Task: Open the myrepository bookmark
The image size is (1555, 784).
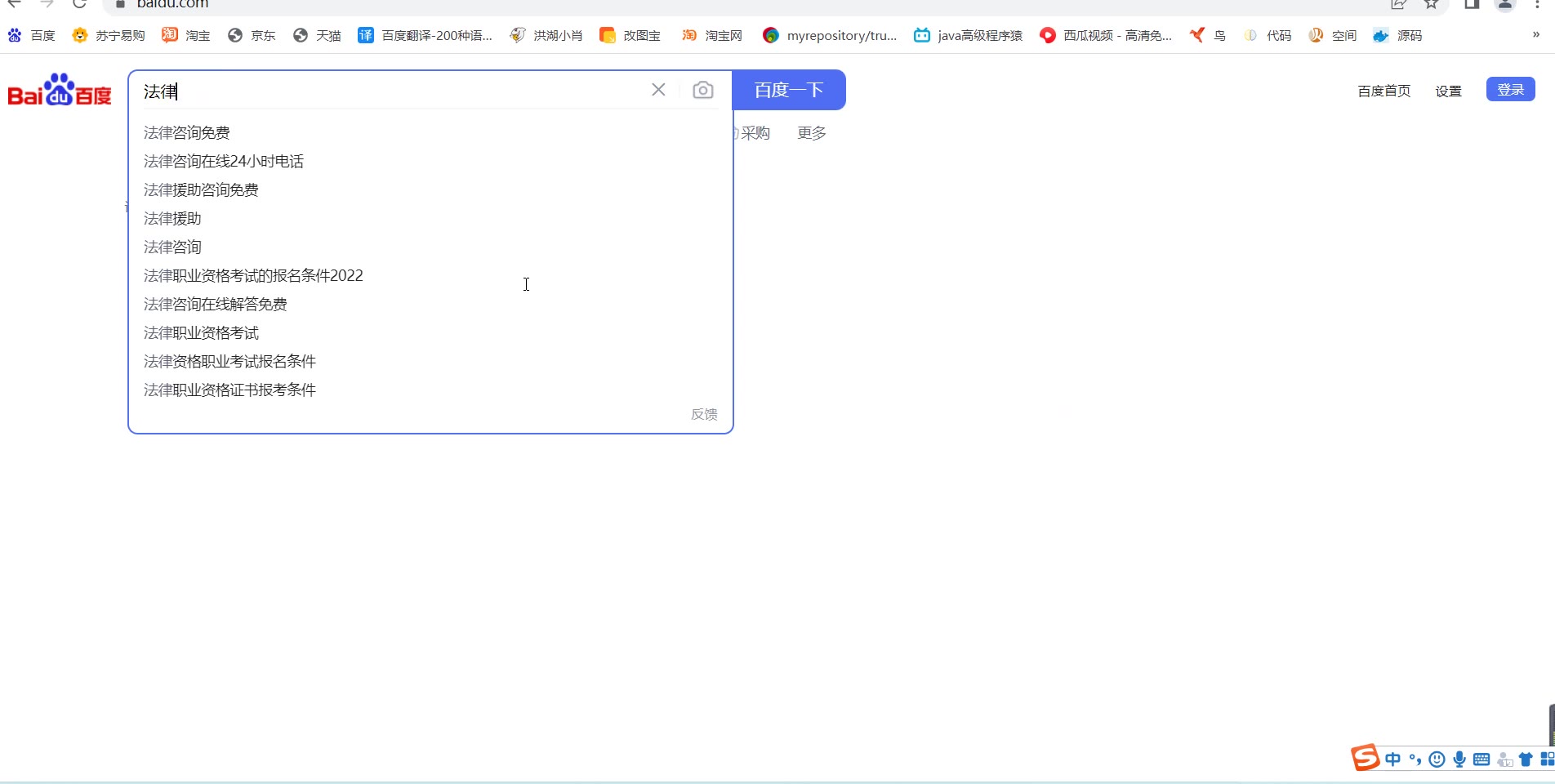Action: 829,35
